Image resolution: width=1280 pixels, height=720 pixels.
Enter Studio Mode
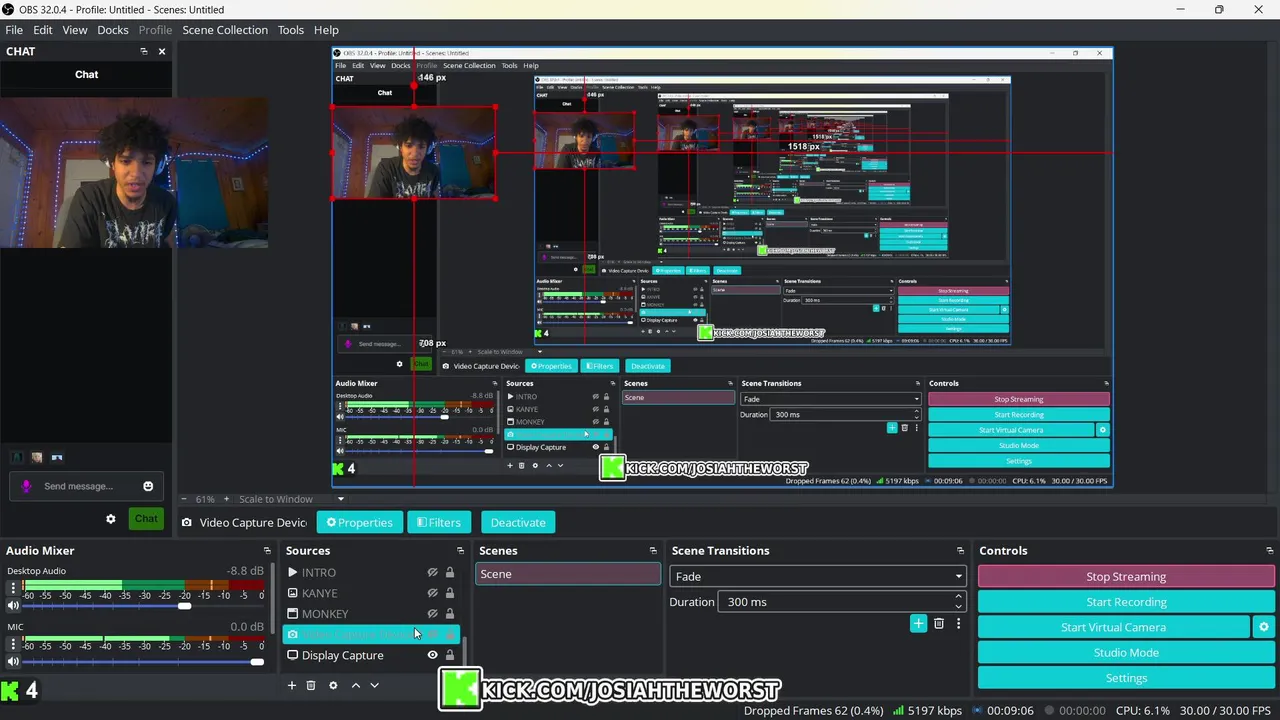(1126, 652)
